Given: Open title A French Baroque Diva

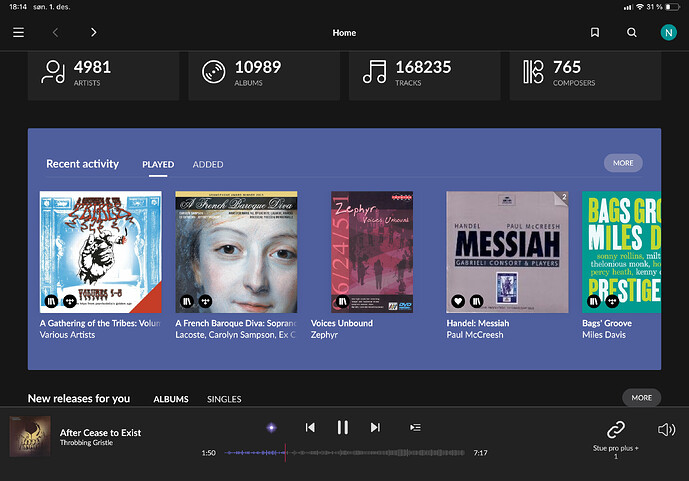Looking at the screenshot, I should [x=236, y=323].
